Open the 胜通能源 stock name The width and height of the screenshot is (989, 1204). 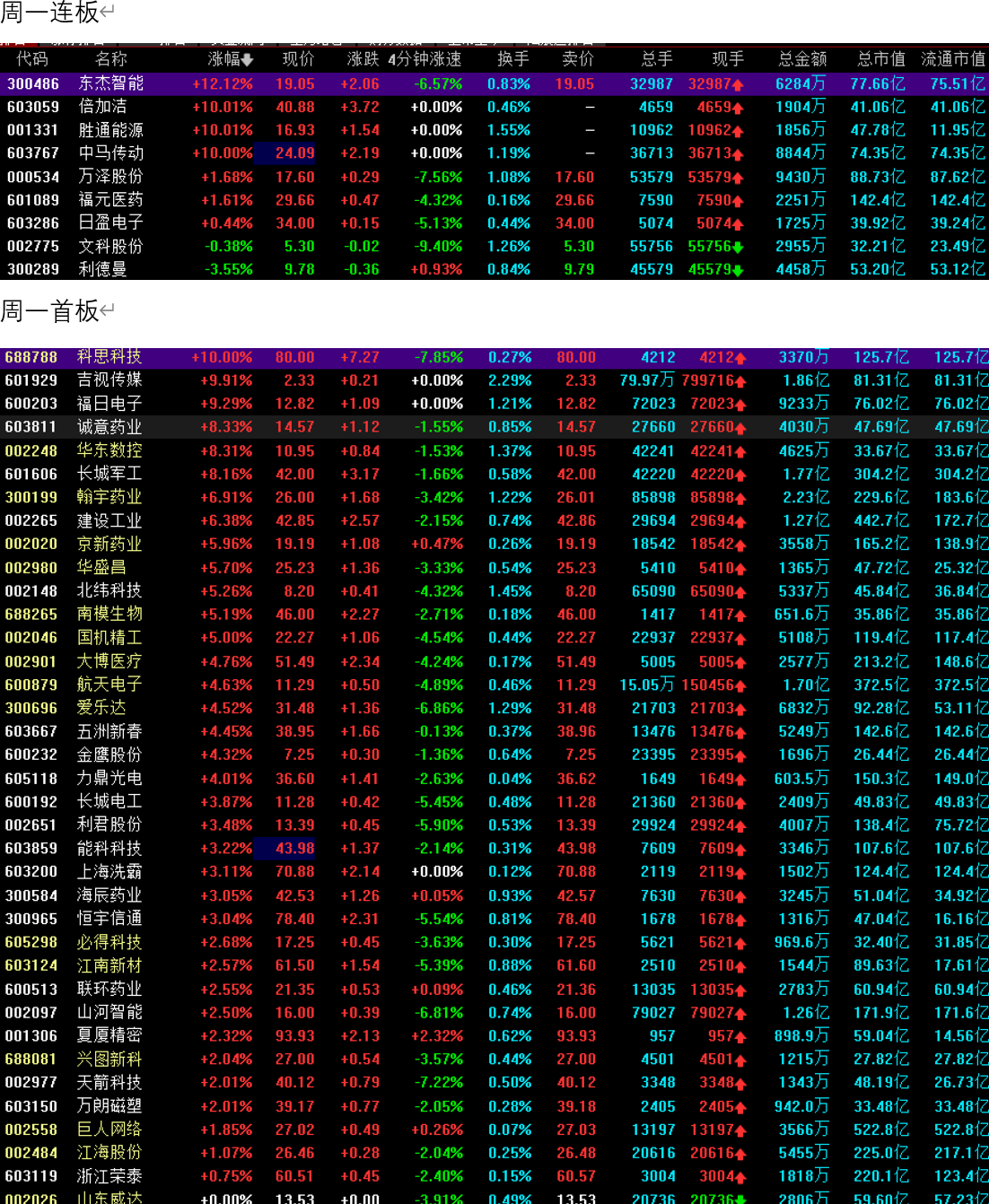pyautogui.click(x=110, y=130)
